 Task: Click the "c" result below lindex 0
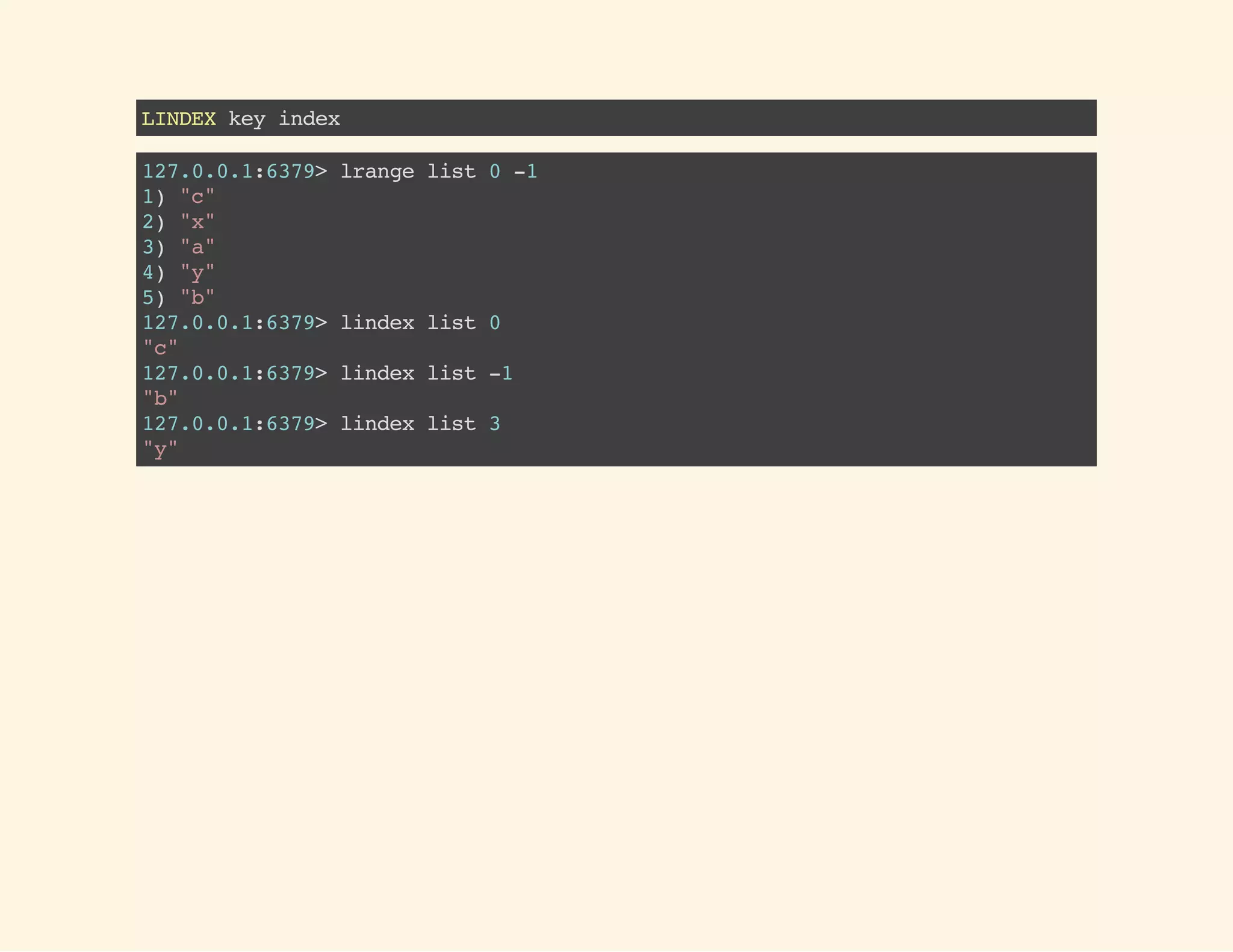tap(160, 348)
